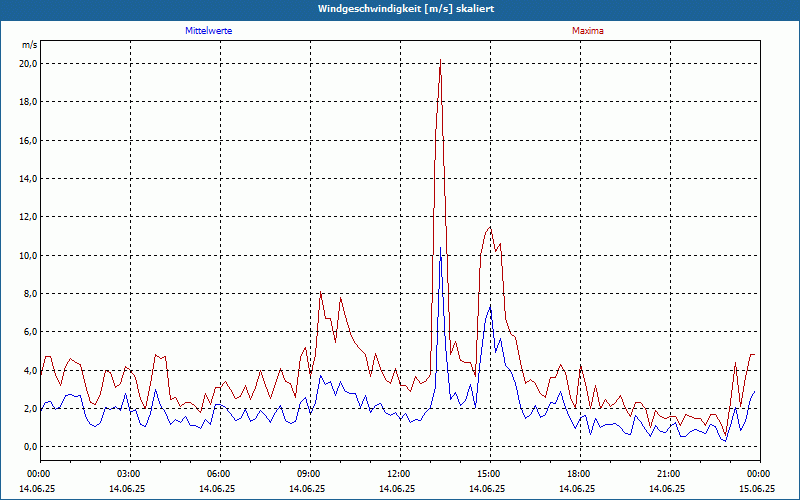800x500 pixels.
Task: Click the blue Mittelwerte peak near 10 m/s
Action: pos(440,248)
